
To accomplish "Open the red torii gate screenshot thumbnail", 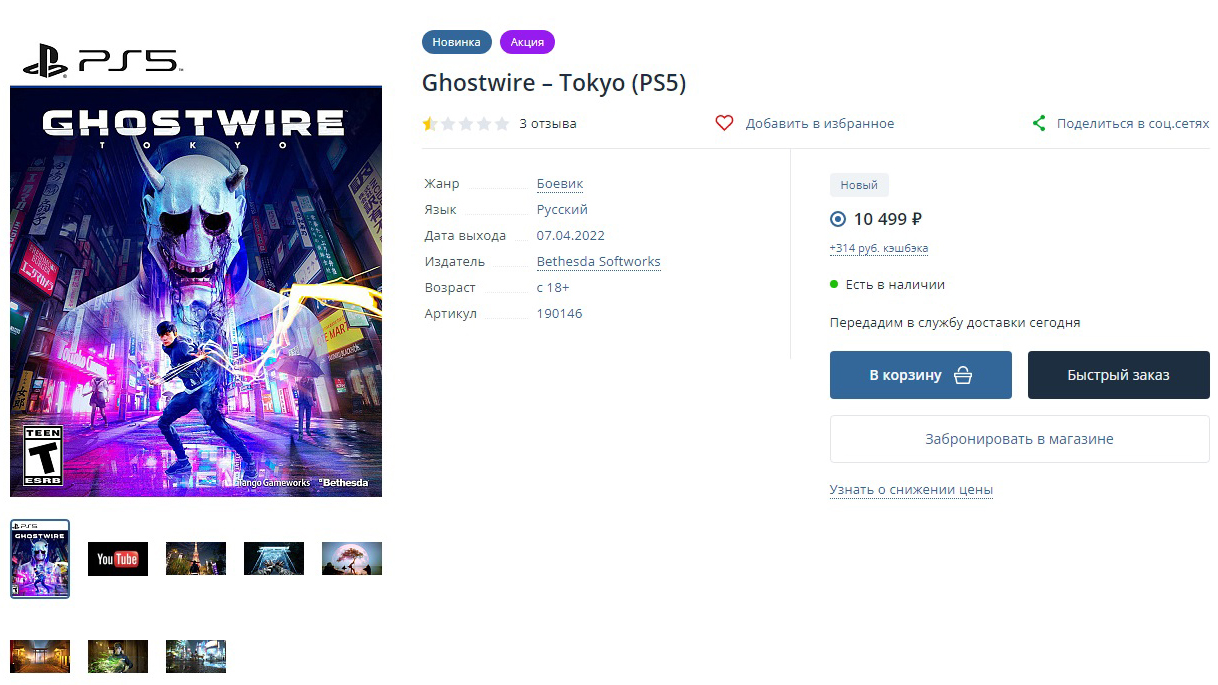I will pyautogui.click(x=40, y=656).
